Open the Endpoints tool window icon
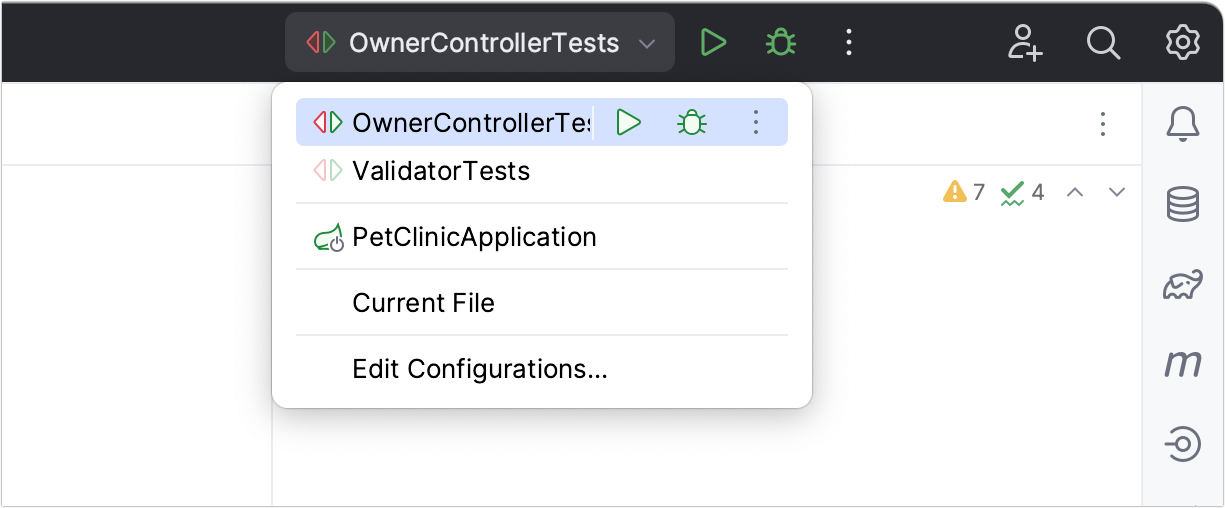 pyautogui.click(x=1183, y=443)
